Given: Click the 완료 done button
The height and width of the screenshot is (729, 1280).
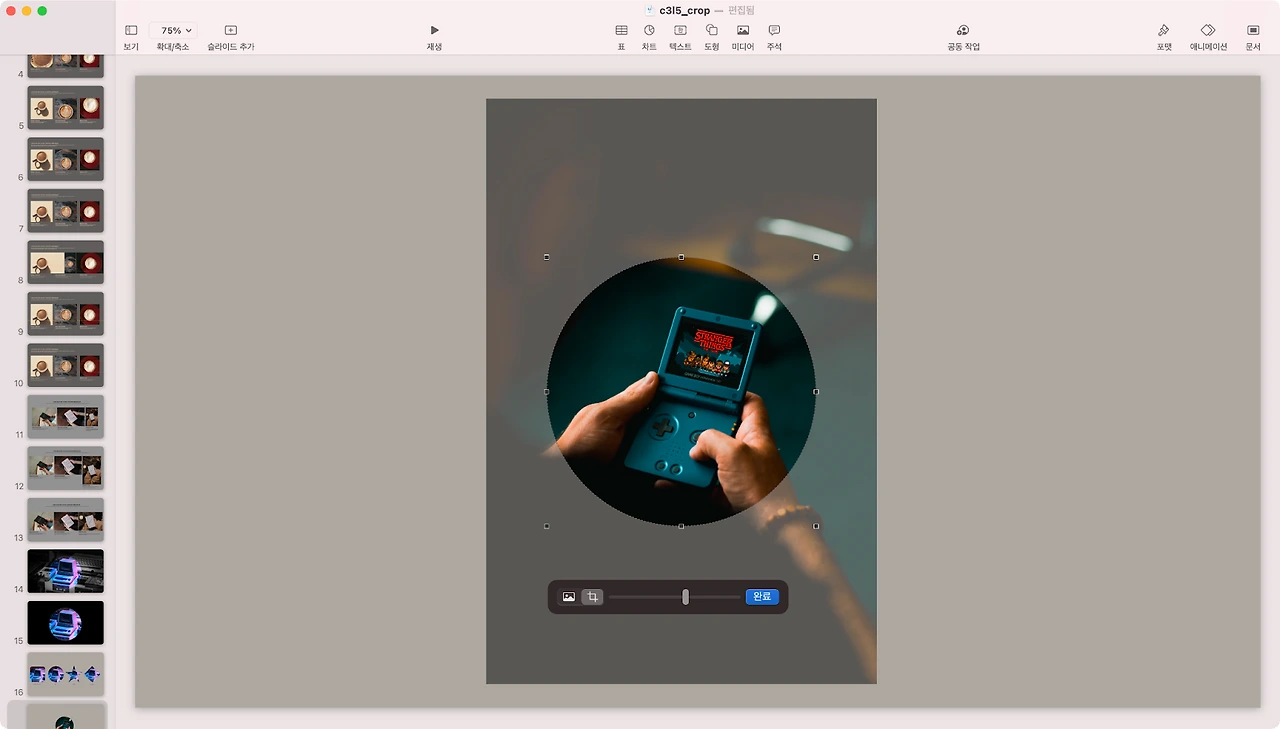Looking at the screenshot, I should pyautogui.click(x=762, y=597).
